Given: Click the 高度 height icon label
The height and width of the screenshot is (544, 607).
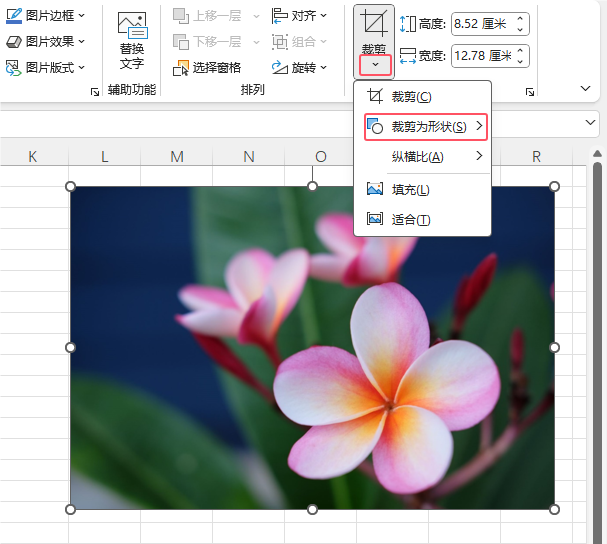Looking at the screenshot, I should [x=408, y=24].
